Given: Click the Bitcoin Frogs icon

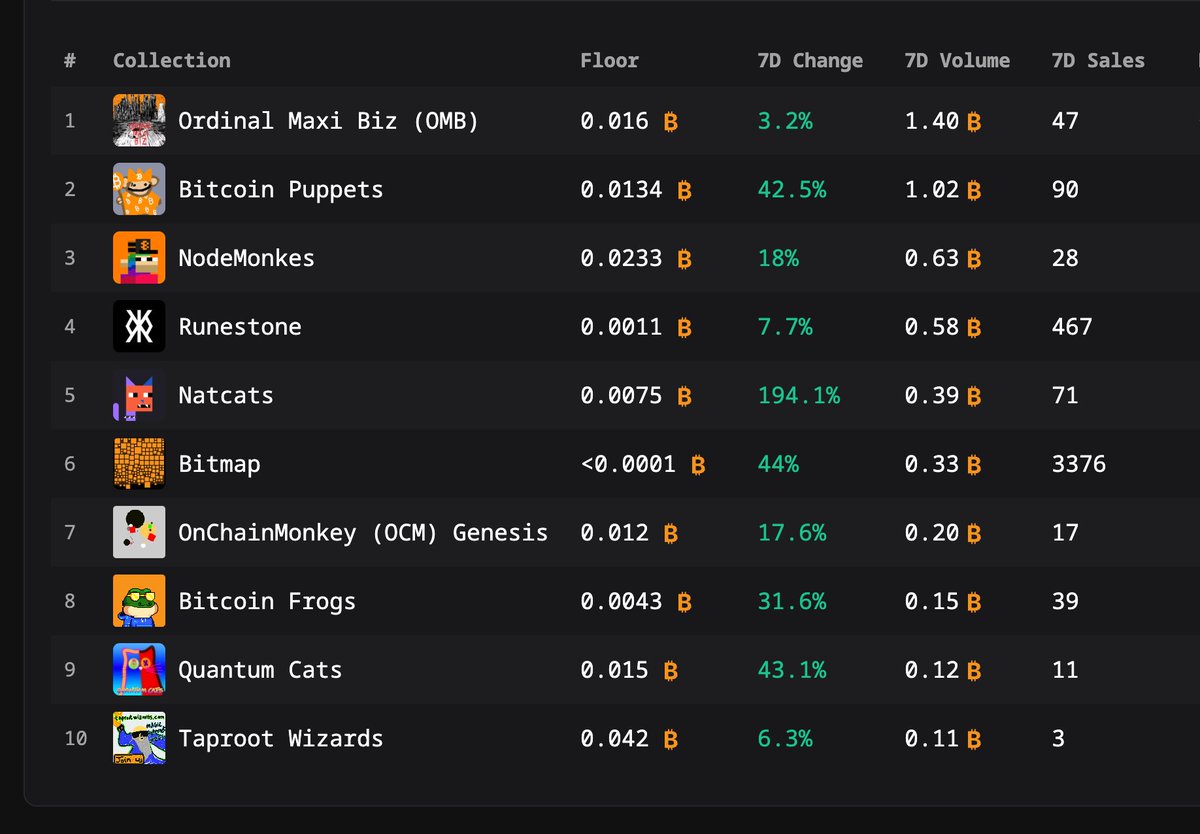Looking at the screenshot, I should pyautogui.click(x=139, y=601).
